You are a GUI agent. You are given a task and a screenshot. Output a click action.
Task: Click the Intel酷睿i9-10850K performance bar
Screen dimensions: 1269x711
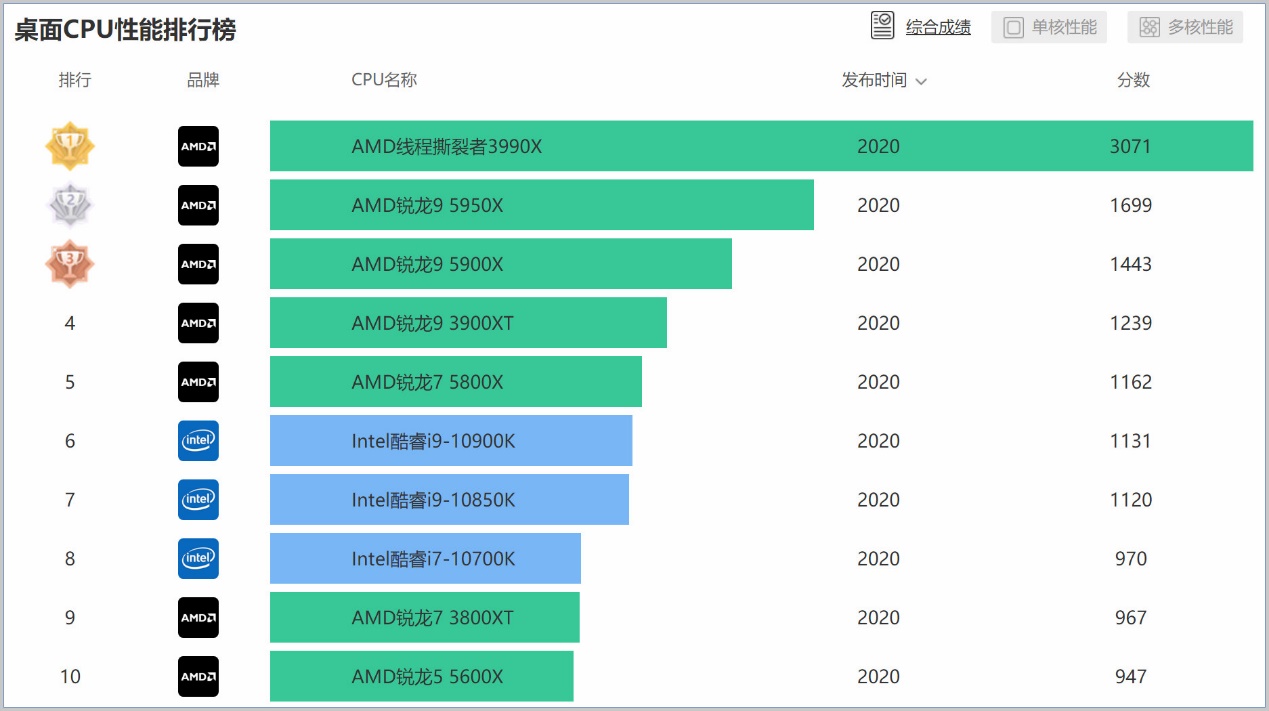pos(448,500)
